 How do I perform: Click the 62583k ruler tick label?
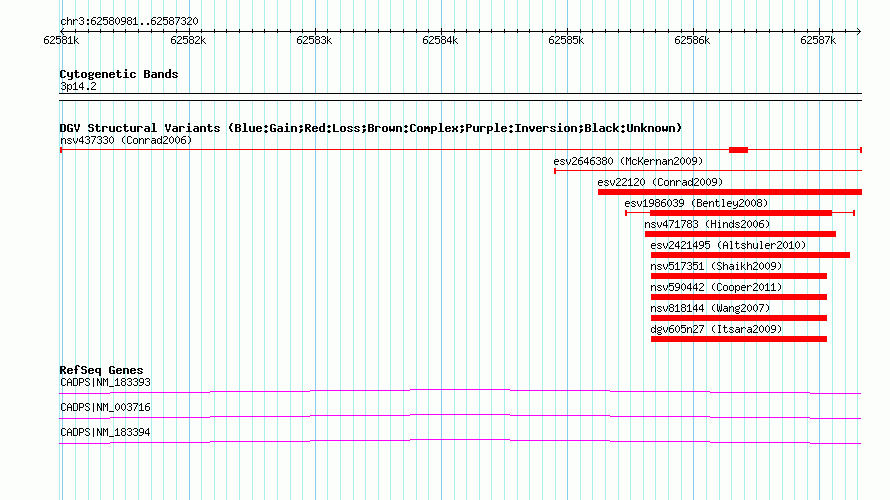(314, 40)
